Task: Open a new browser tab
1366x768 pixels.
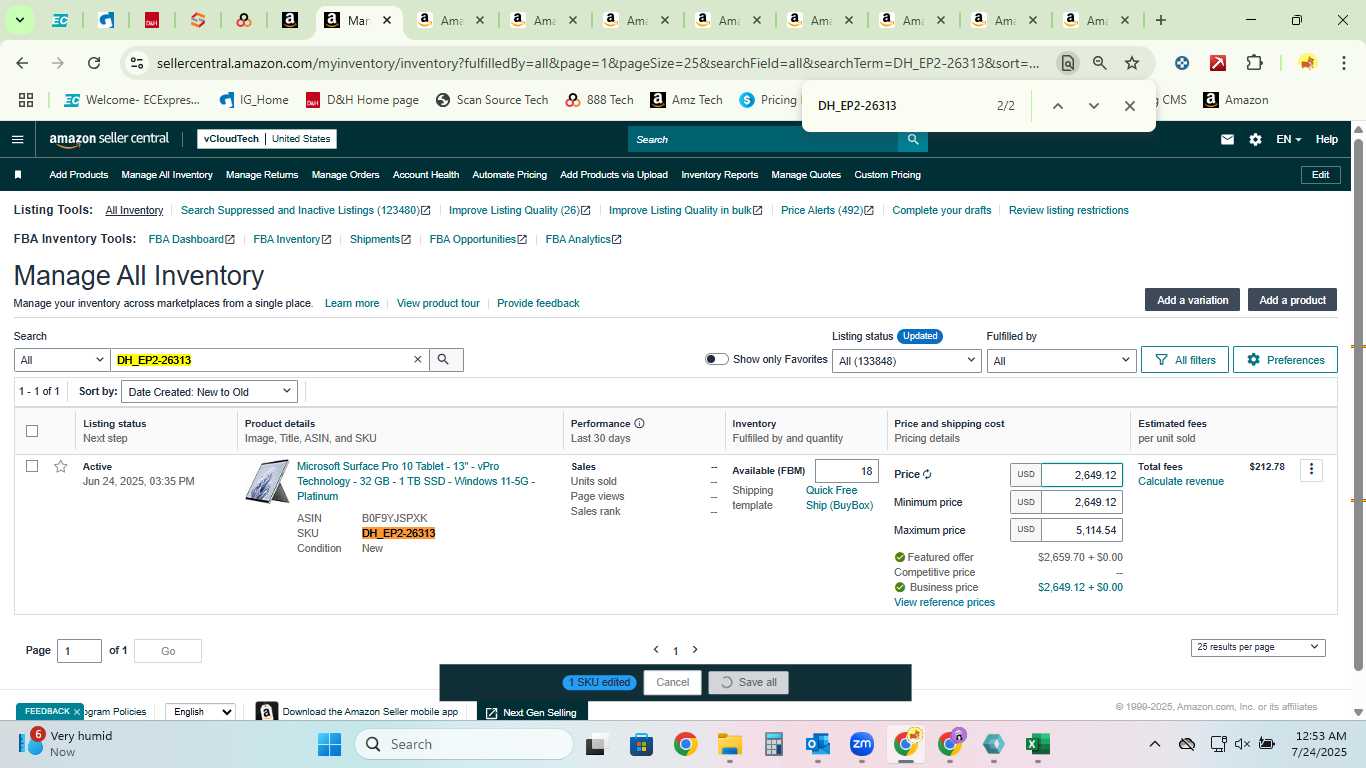Action: click(x=1161, y=20)
